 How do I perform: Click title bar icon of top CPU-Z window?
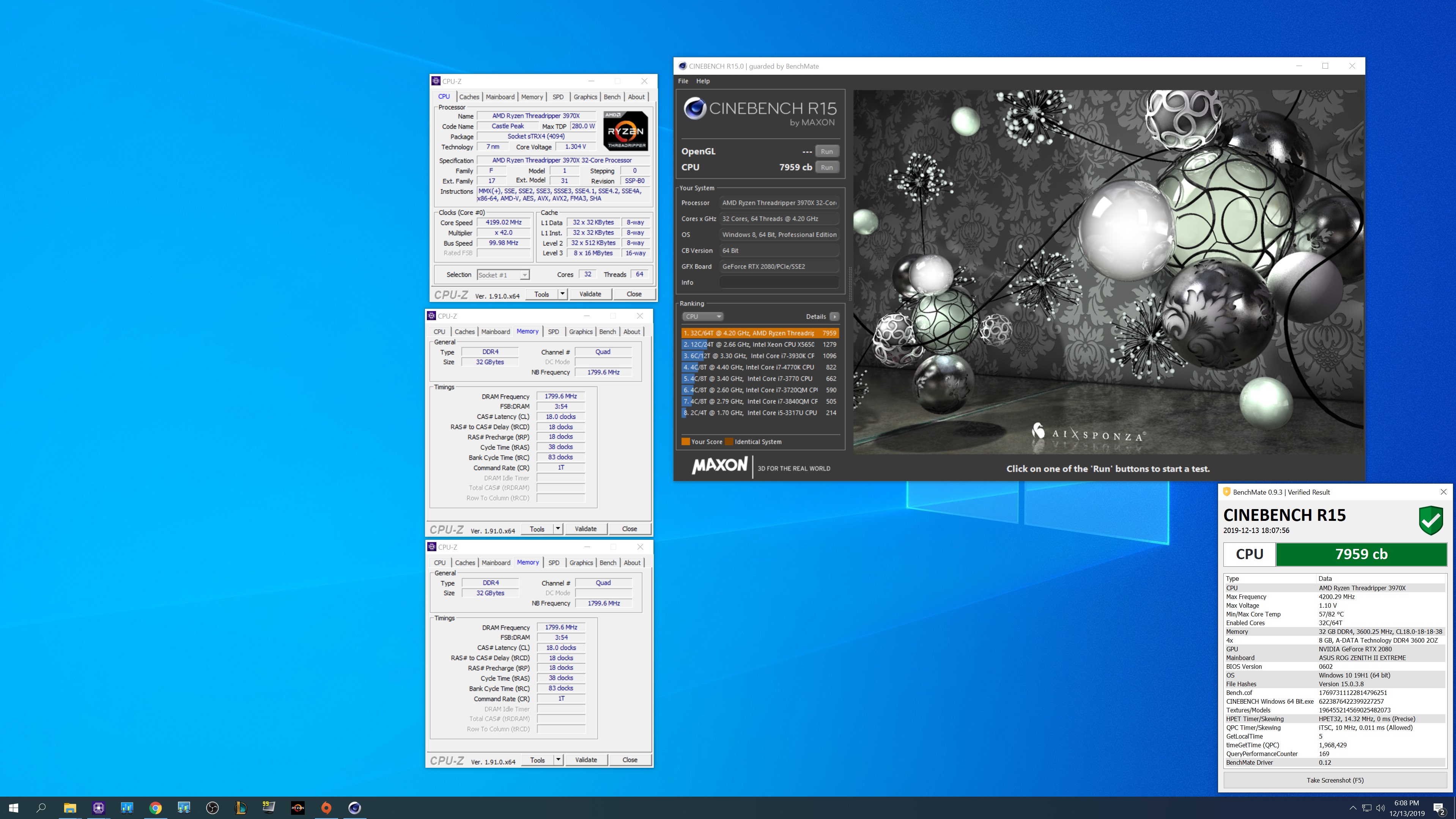pyautogui.click(x=436, y=81)
